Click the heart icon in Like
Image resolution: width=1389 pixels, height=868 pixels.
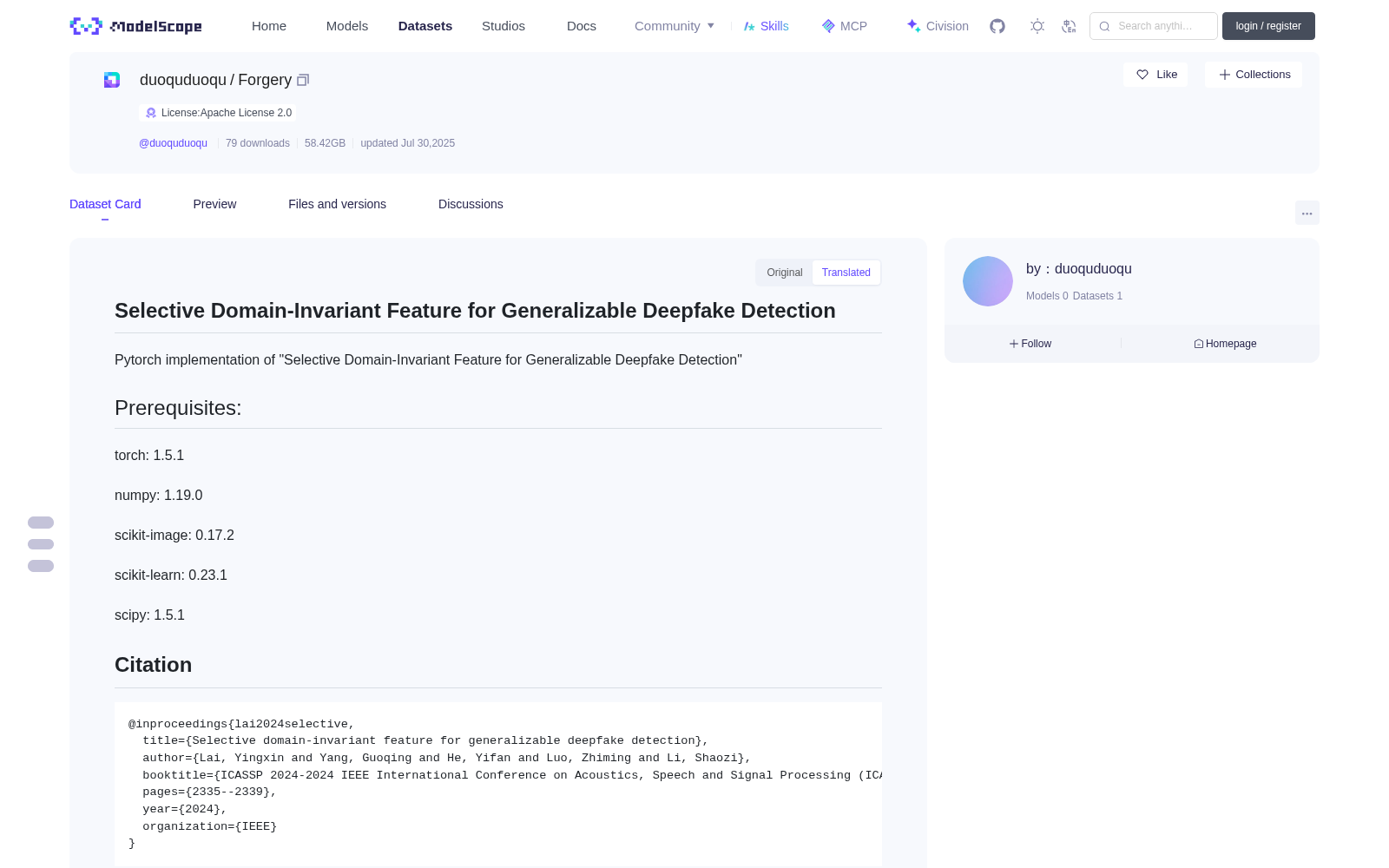pos(1142,75)
